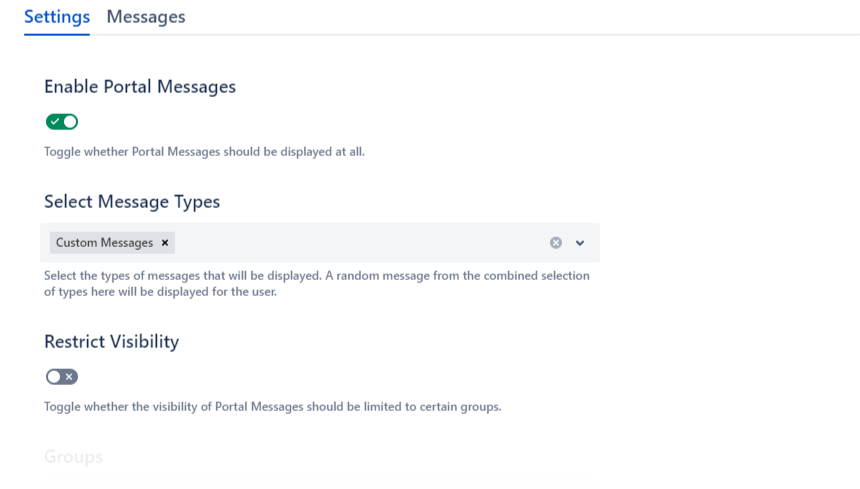
Task: Click the Portal Messages toggle description text
Action: click(x=204, y=152)
